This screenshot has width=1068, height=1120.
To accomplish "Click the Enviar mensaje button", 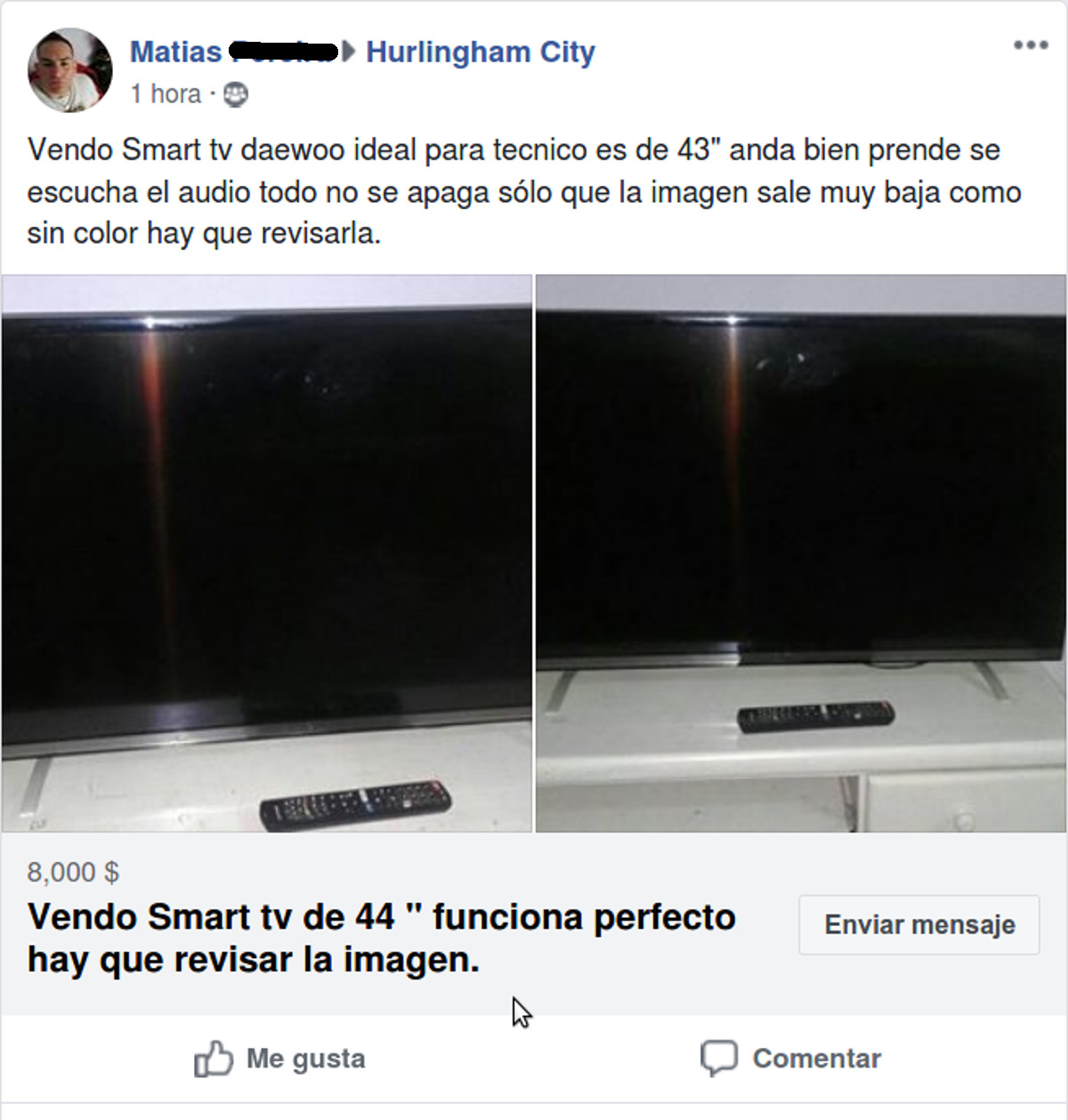I will [x=919, y=925].
